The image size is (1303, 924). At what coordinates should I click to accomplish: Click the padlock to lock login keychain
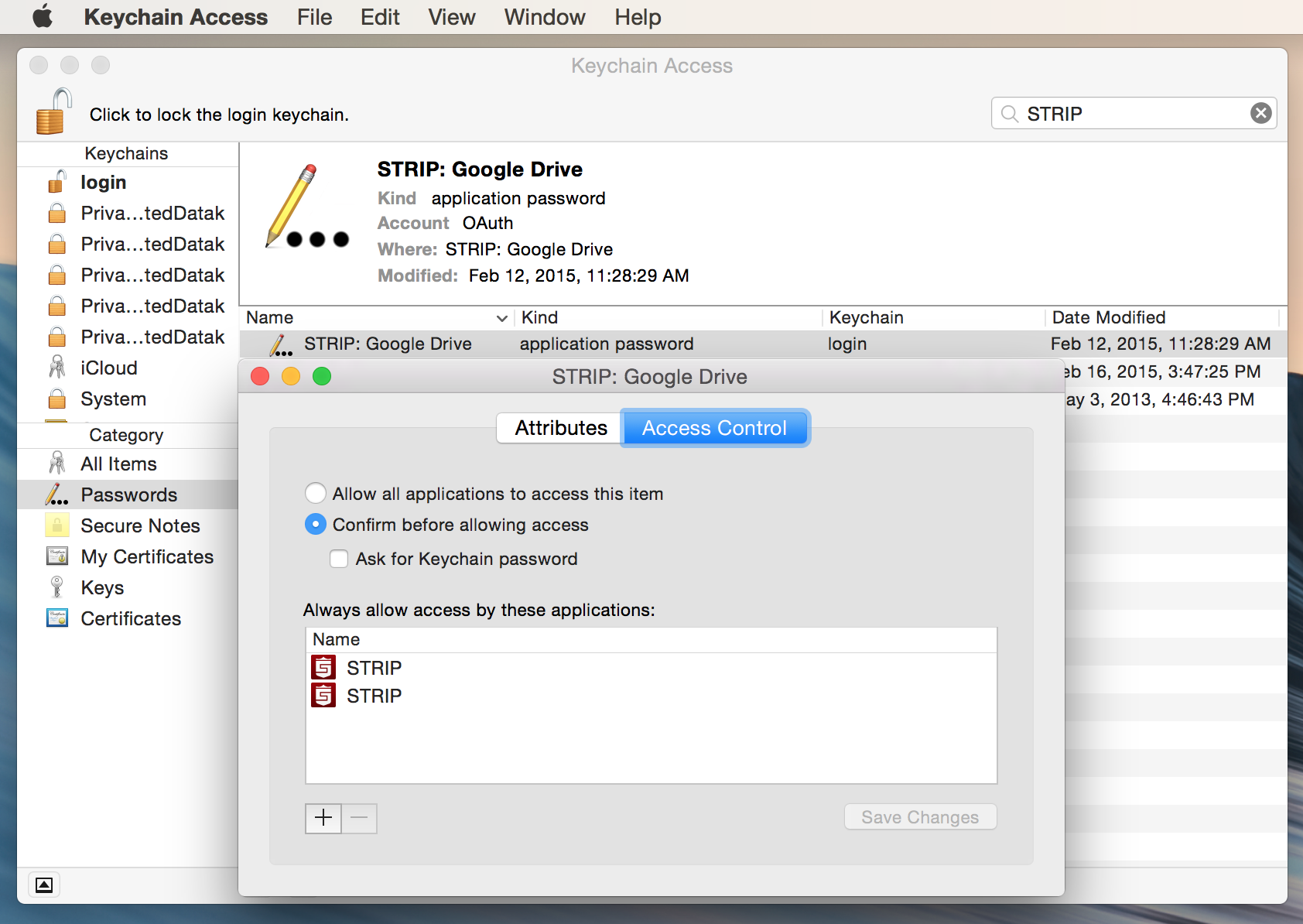click(53, 111)
